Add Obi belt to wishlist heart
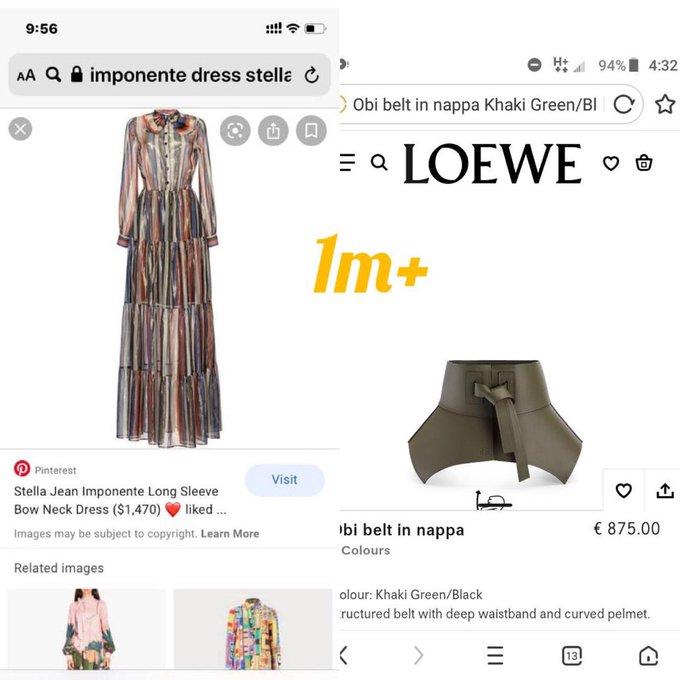The image size is (680, 680). 624,490
